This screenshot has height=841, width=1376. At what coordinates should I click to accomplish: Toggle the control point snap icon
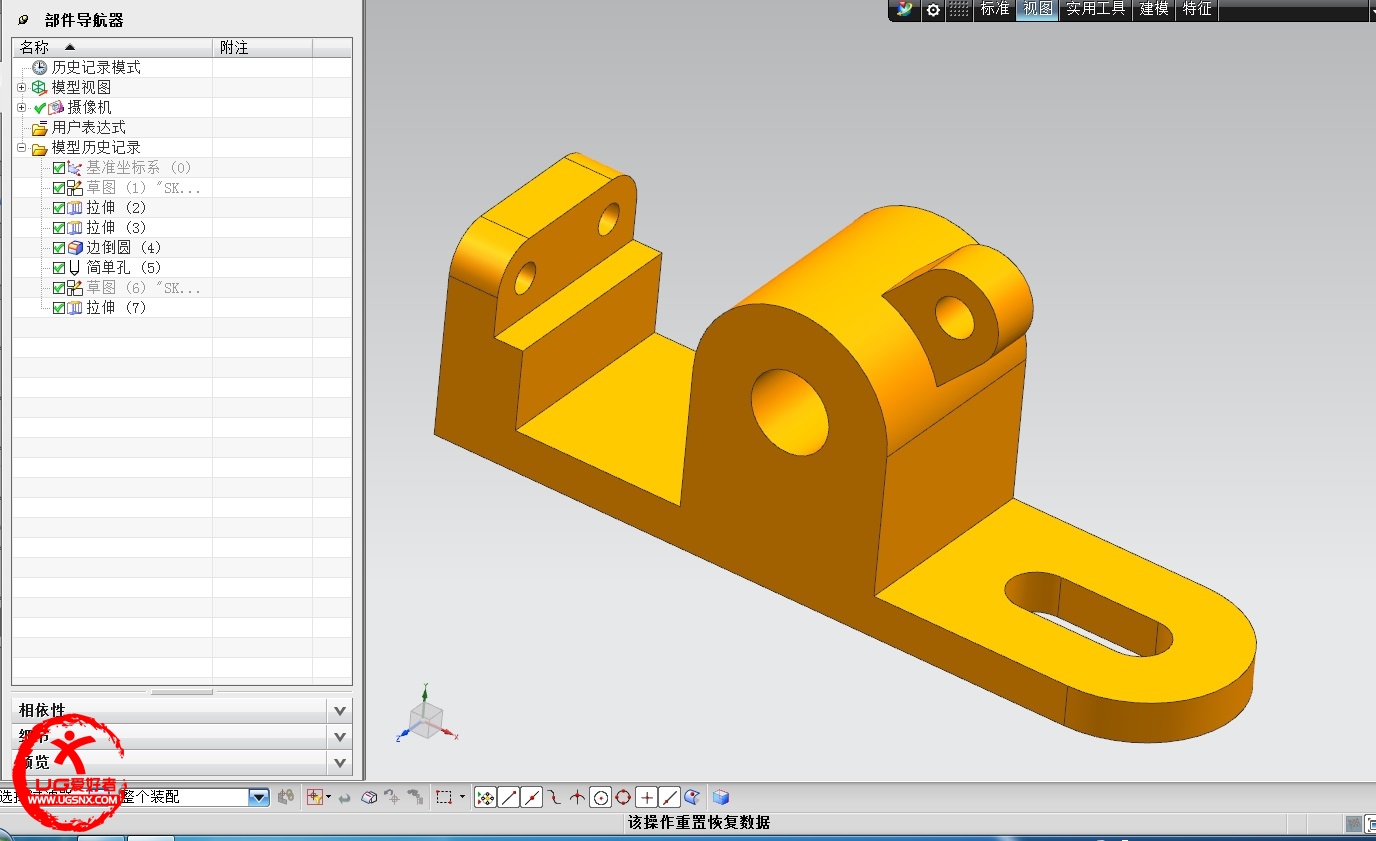[x=554, y=797]
